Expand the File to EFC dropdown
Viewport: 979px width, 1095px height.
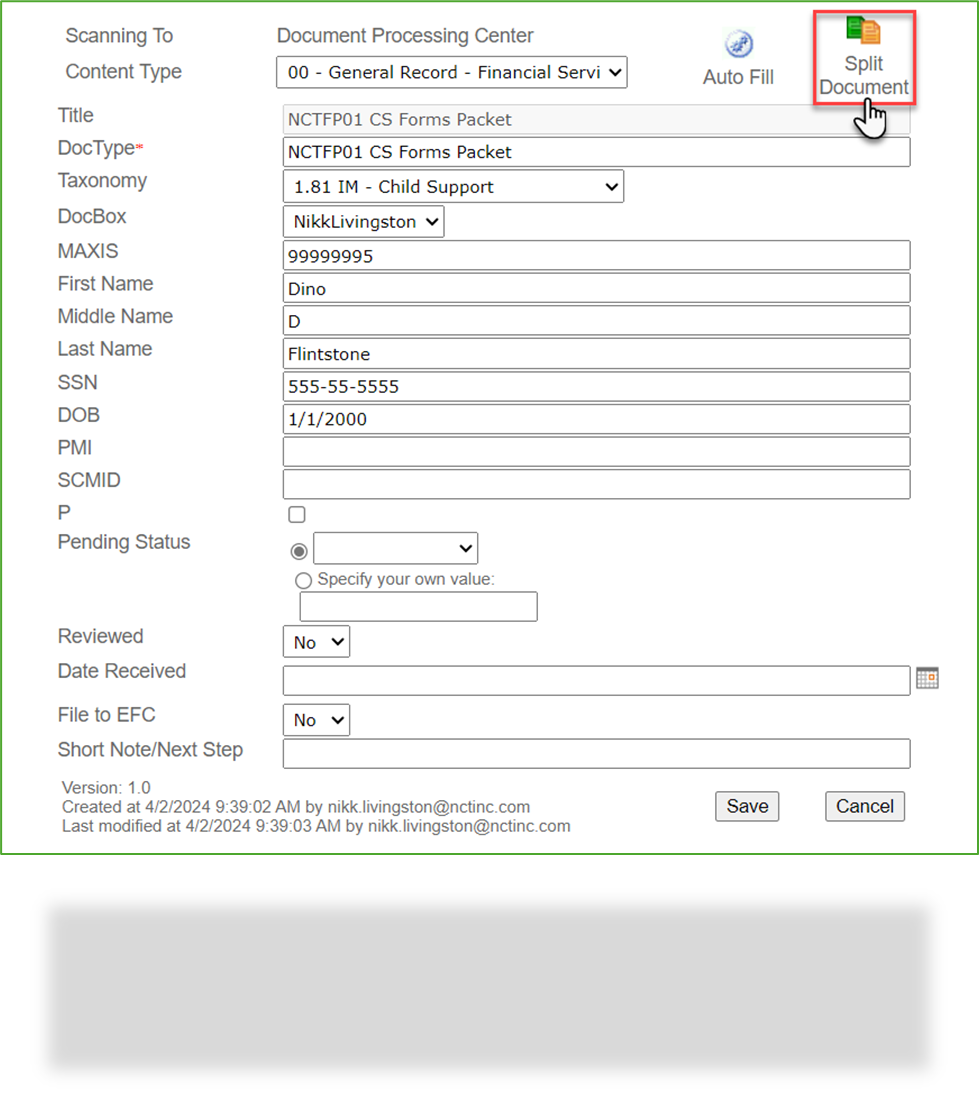tap(316, 719)
